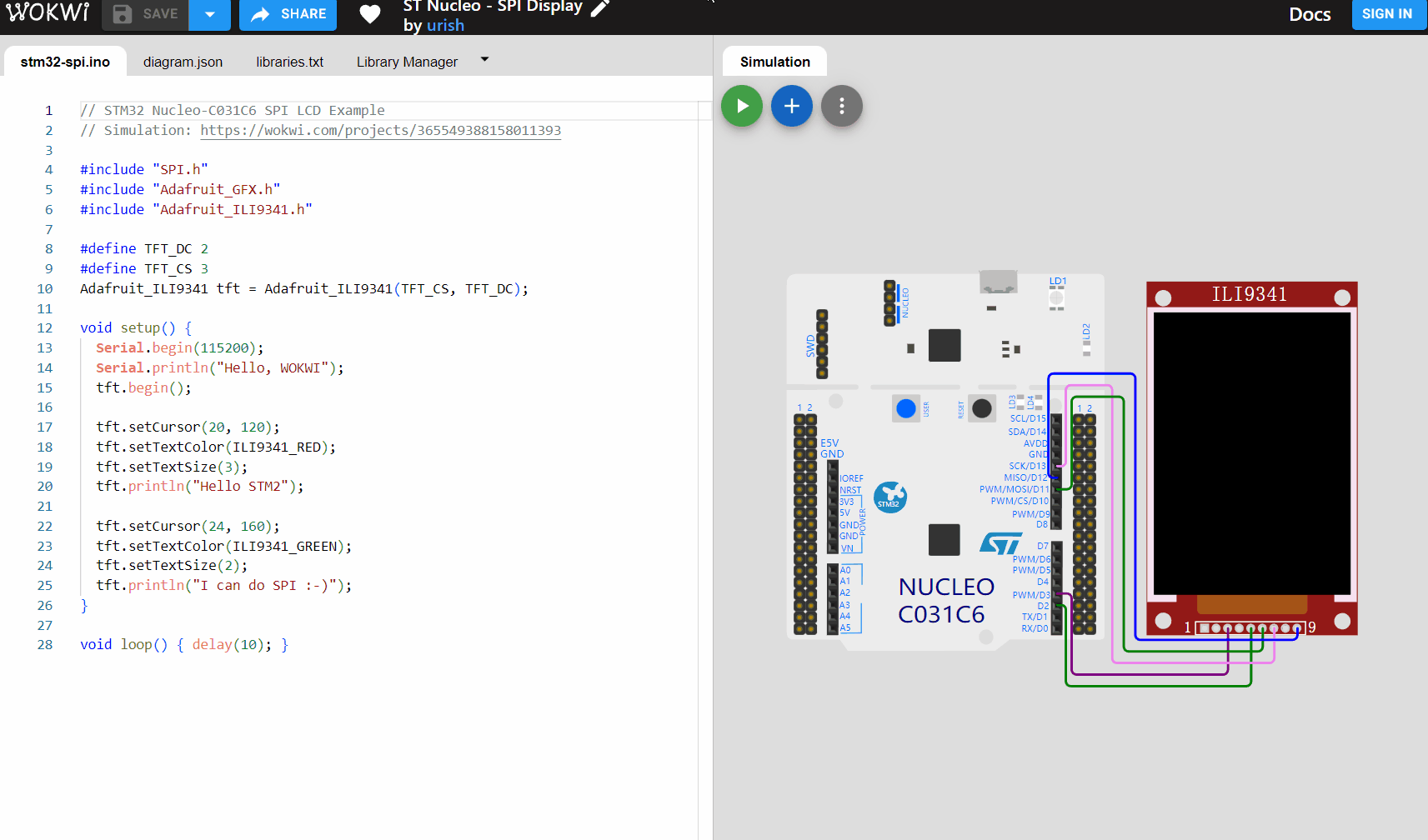Image resolution: width=1428 pixels, height=840 pixels.
Task: Start the simulation with play button
Action: pyautogui.click(x=742, y=106)
